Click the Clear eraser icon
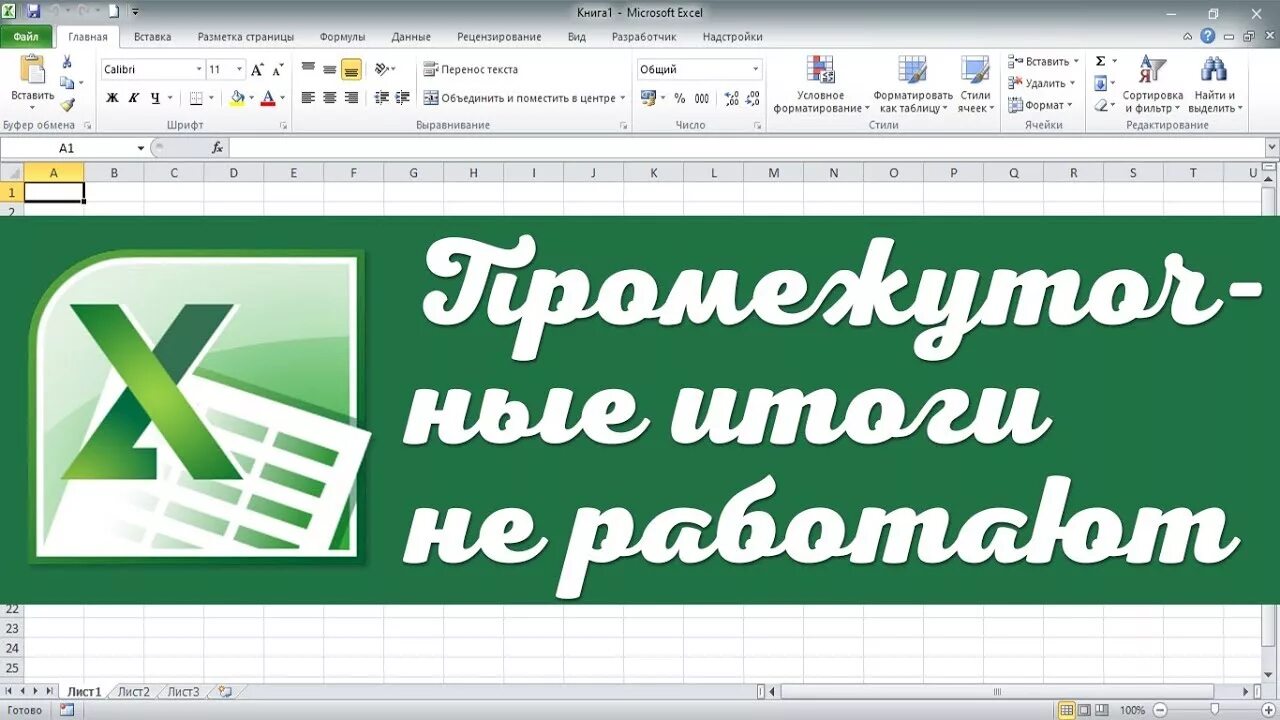 click(x=1100, y=104)
